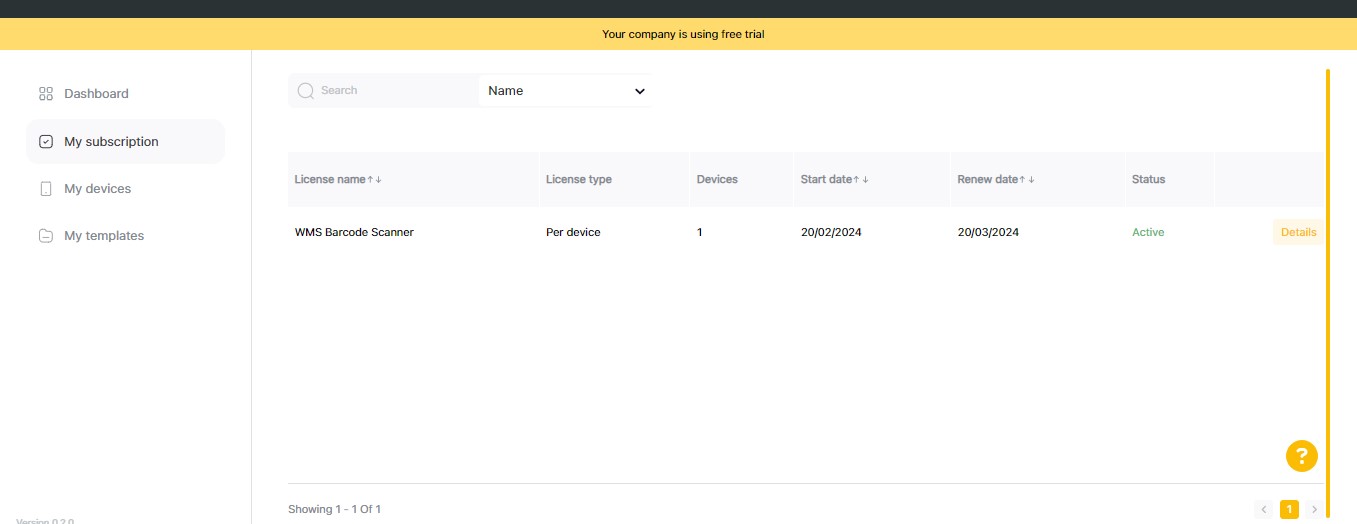The height and width of the screenshot is (524, 1357).
Task: Click the Dashboard grid icon
Action: coord(45,94)
